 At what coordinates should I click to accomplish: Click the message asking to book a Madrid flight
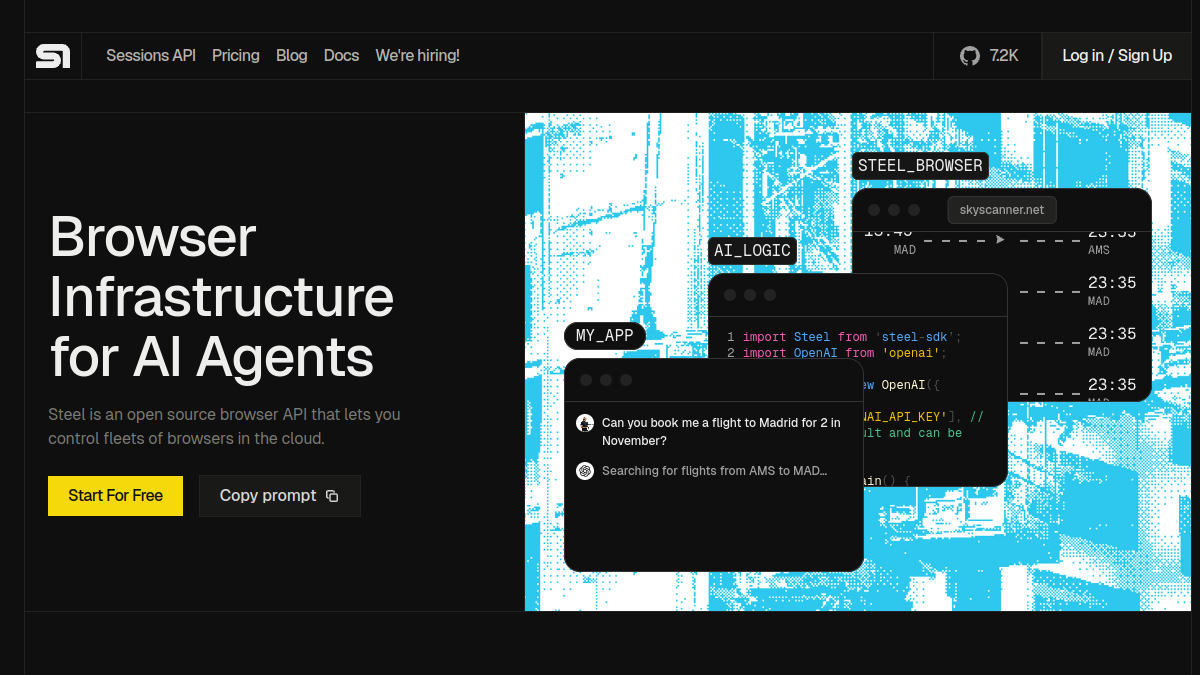coord(721,432)
